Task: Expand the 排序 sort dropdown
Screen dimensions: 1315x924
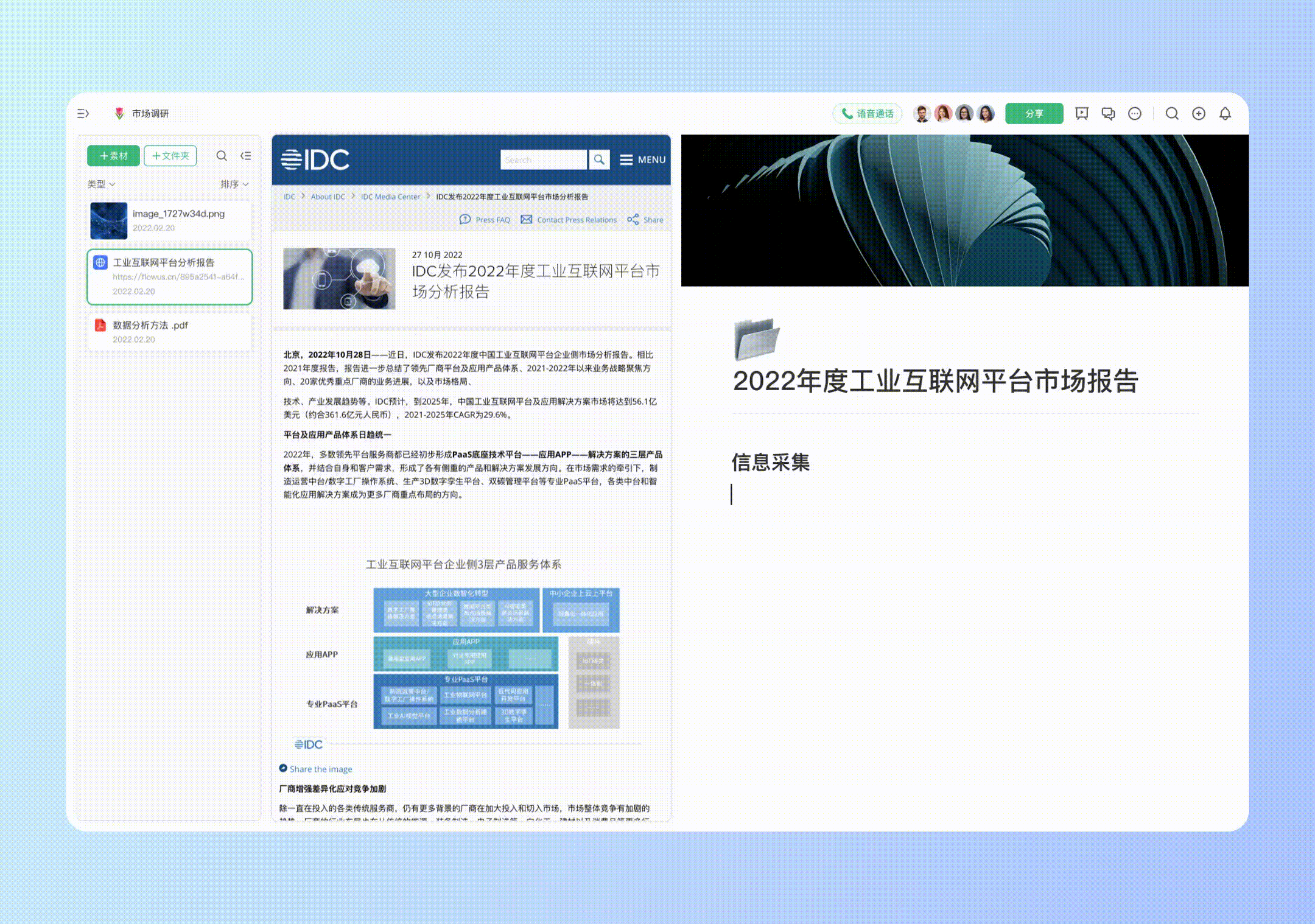Action: pyautogui.click(x=234, y=184)
